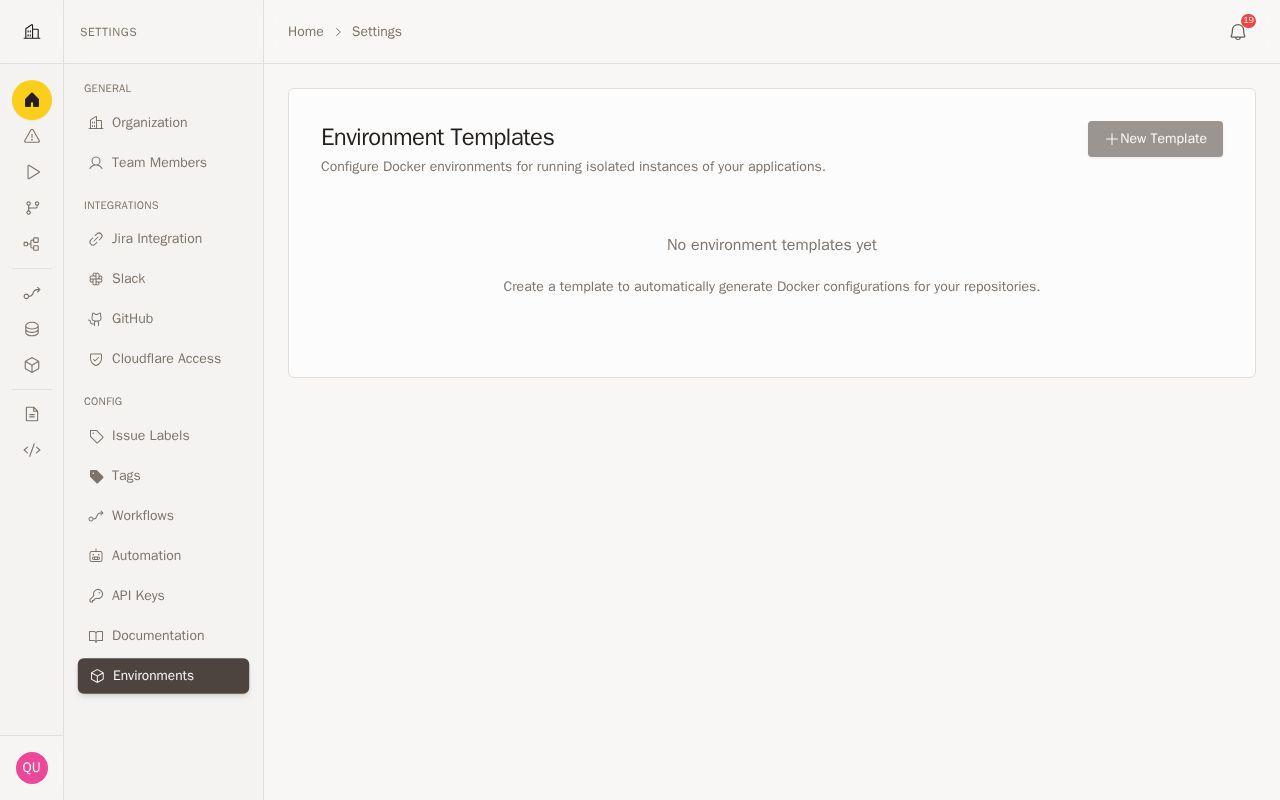Click the Settings breadcrumb
The width and height of the screenshot is (1280, 800).
[377, 32]
